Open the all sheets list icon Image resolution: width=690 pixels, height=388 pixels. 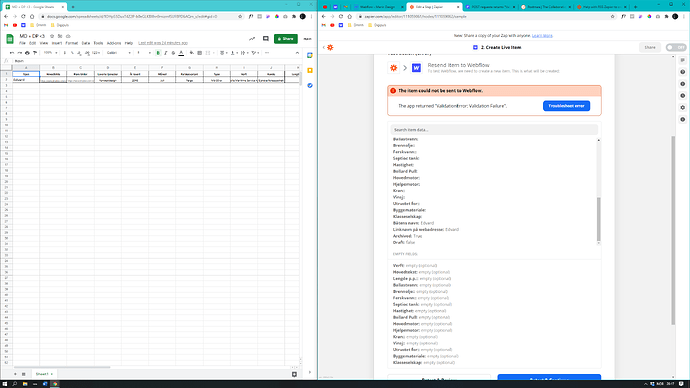pyautogui.click(x=24, y=374)
